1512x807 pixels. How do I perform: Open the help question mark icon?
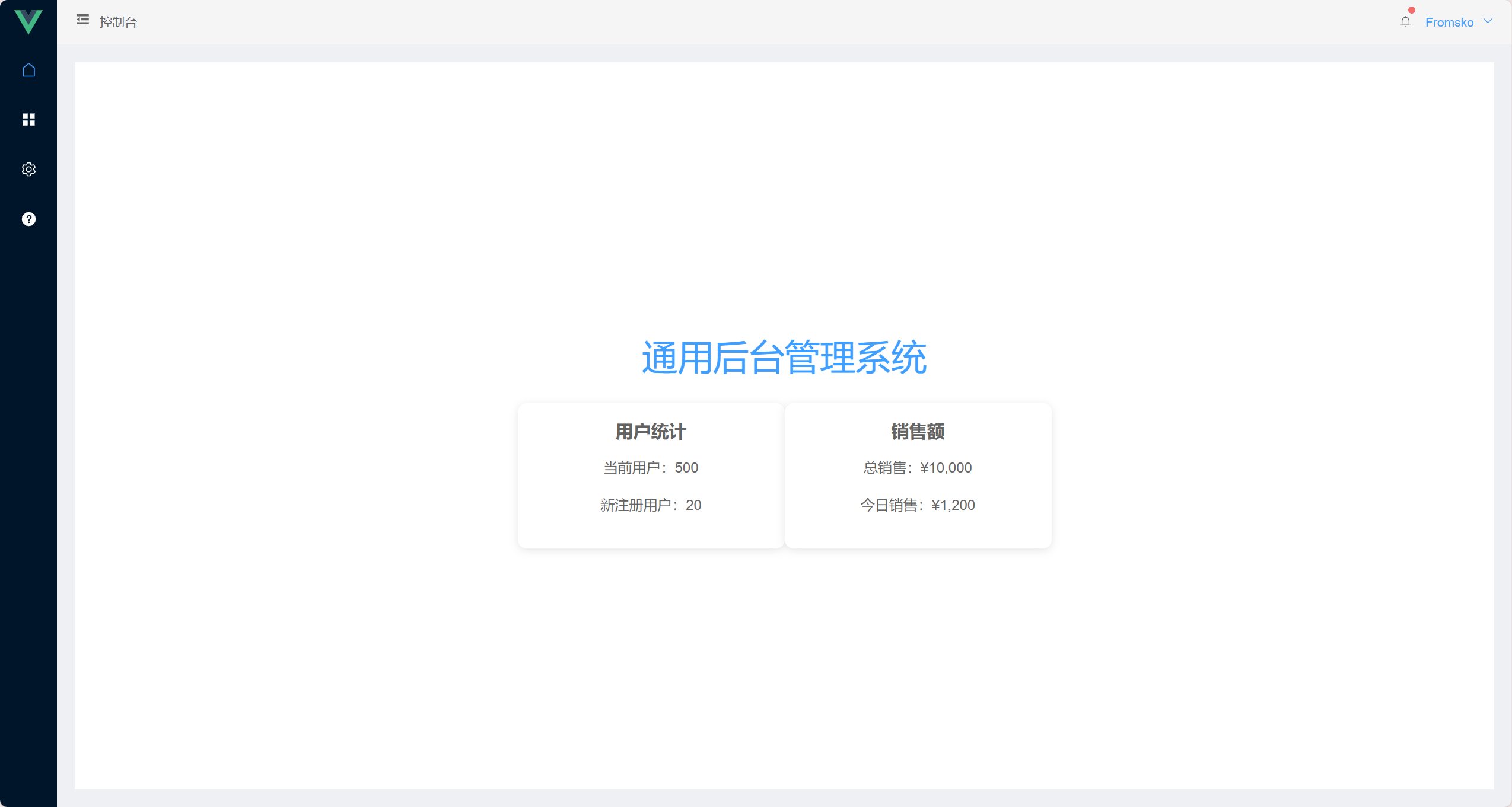28,219
